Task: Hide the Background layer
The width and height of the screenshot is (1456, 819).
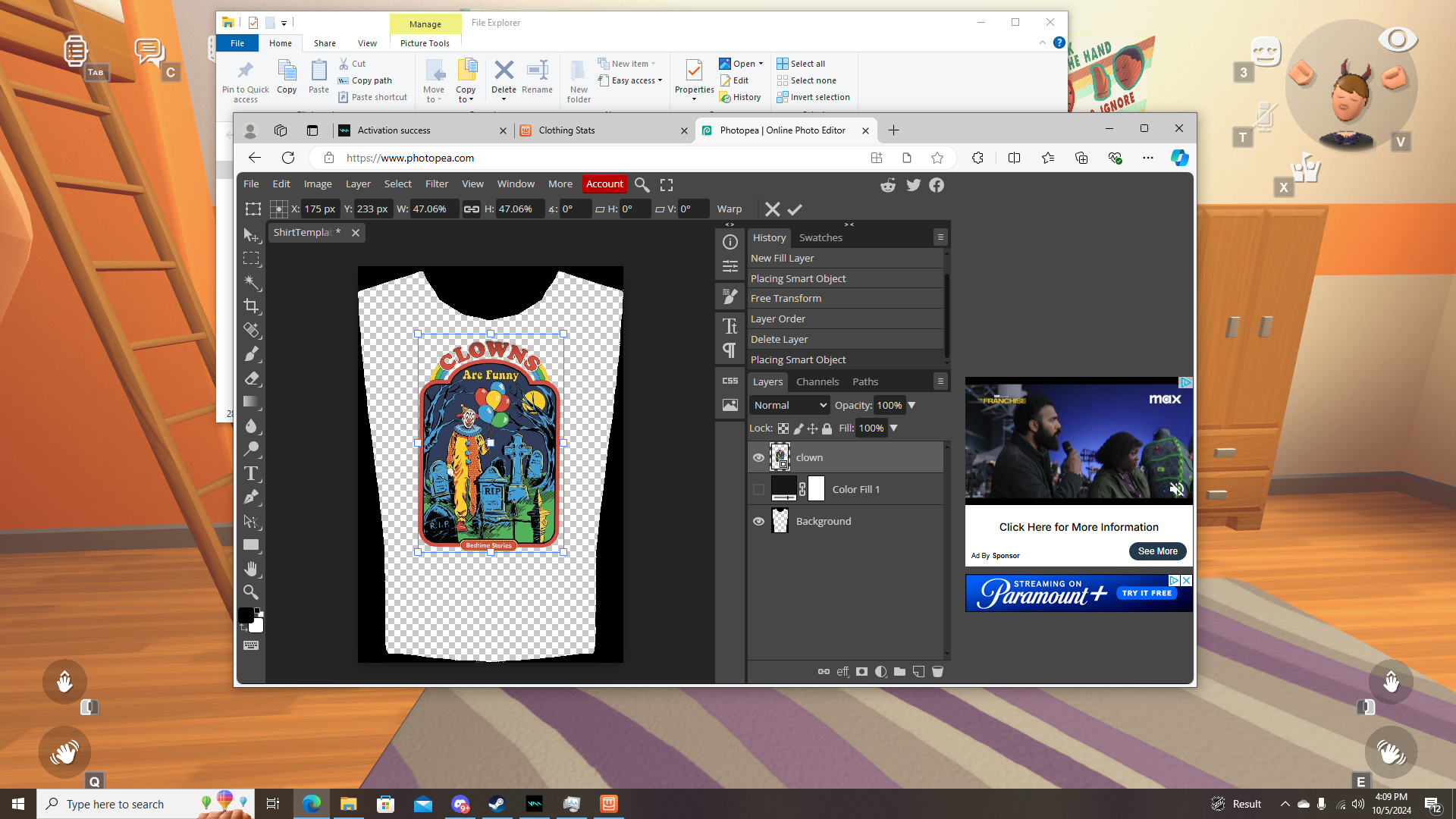Action: click(758, 522)
